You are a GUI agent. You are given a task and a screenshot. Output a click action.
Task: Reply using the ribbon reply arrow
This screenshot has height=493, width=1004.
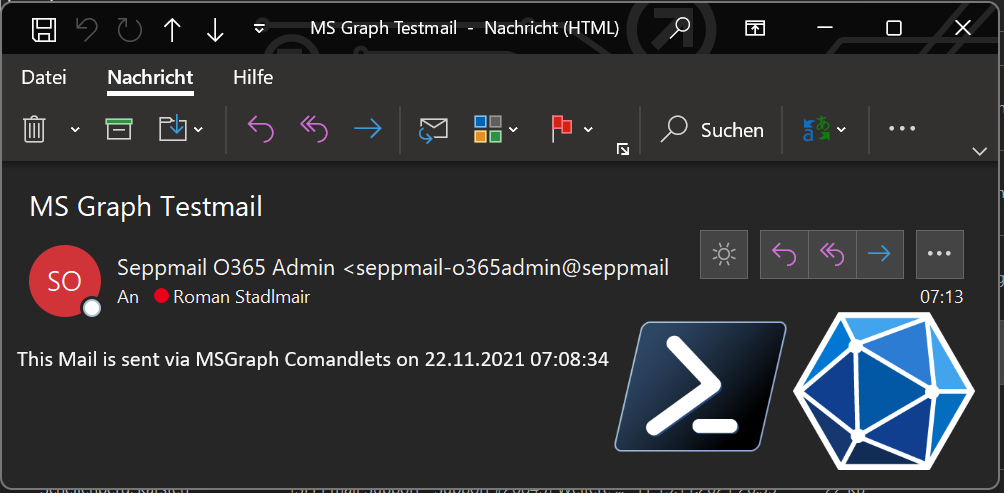(261, 129)
